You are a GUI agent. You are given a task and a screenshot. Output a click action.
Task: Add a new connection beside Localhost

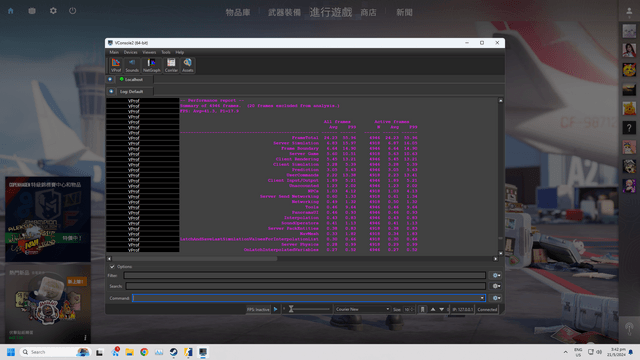[x=110, y=79]
